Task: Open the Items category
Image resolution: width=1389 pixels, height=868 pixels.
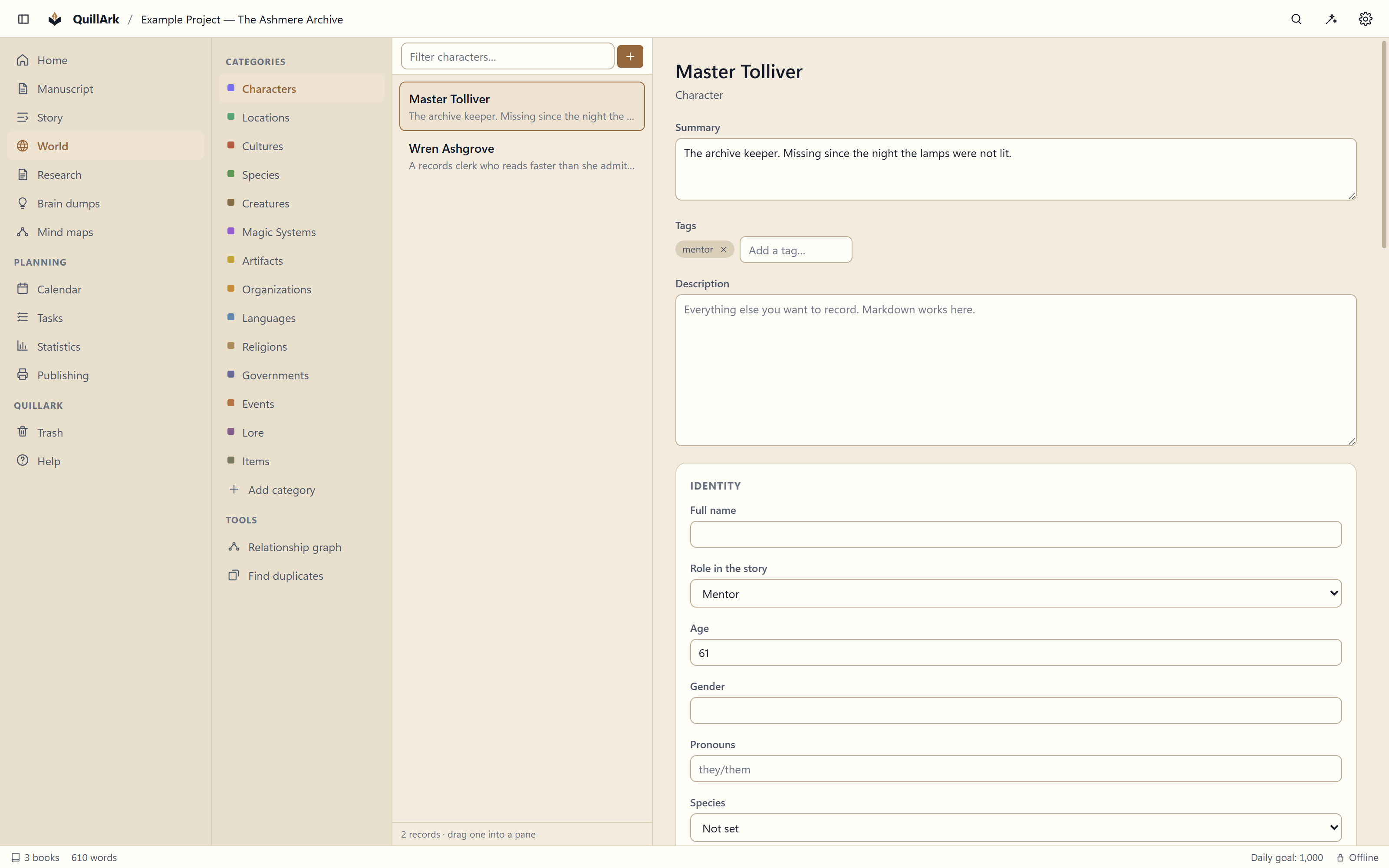Action: 301,461
